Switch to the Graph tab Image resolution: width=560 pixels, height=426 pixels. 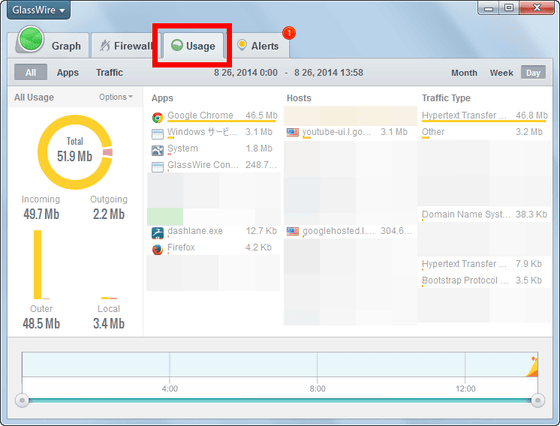66,46
